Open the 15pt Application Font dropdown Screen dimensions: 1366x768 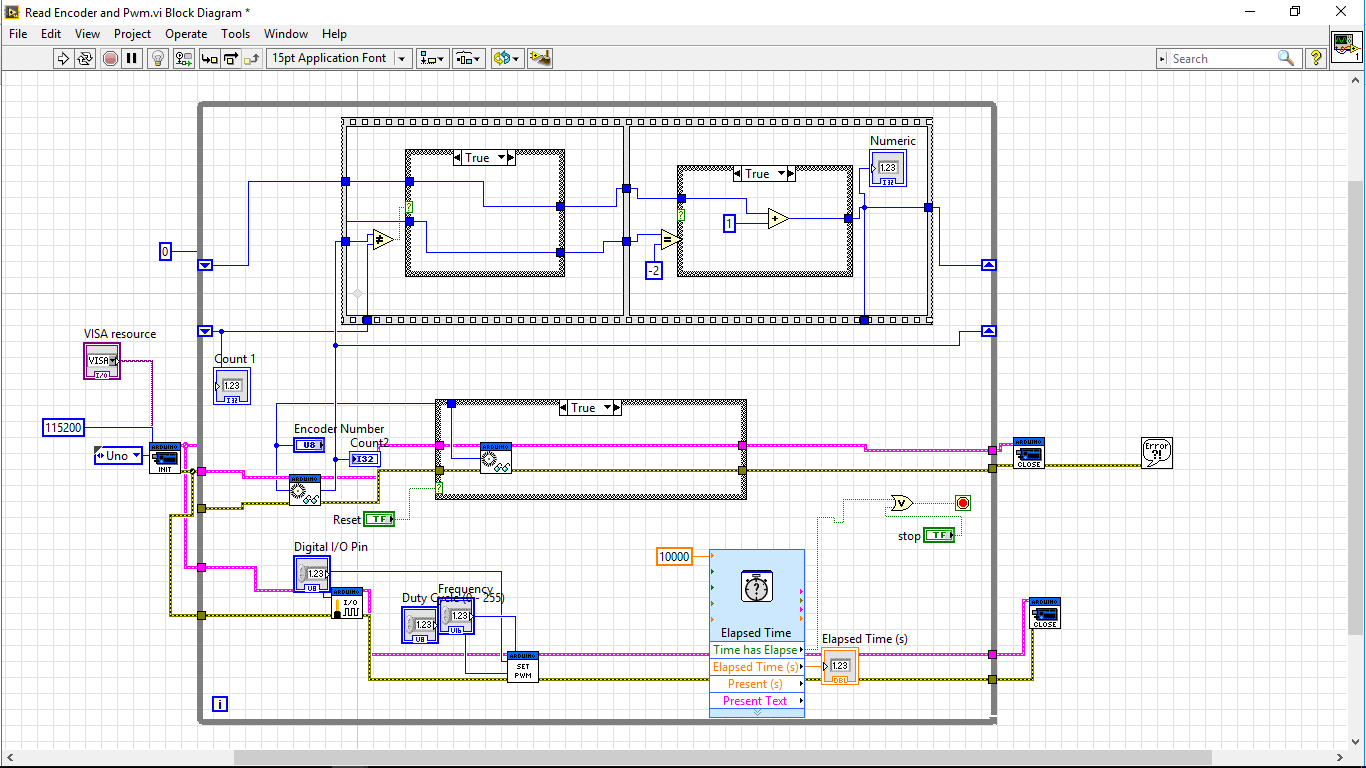coord(339,58)
